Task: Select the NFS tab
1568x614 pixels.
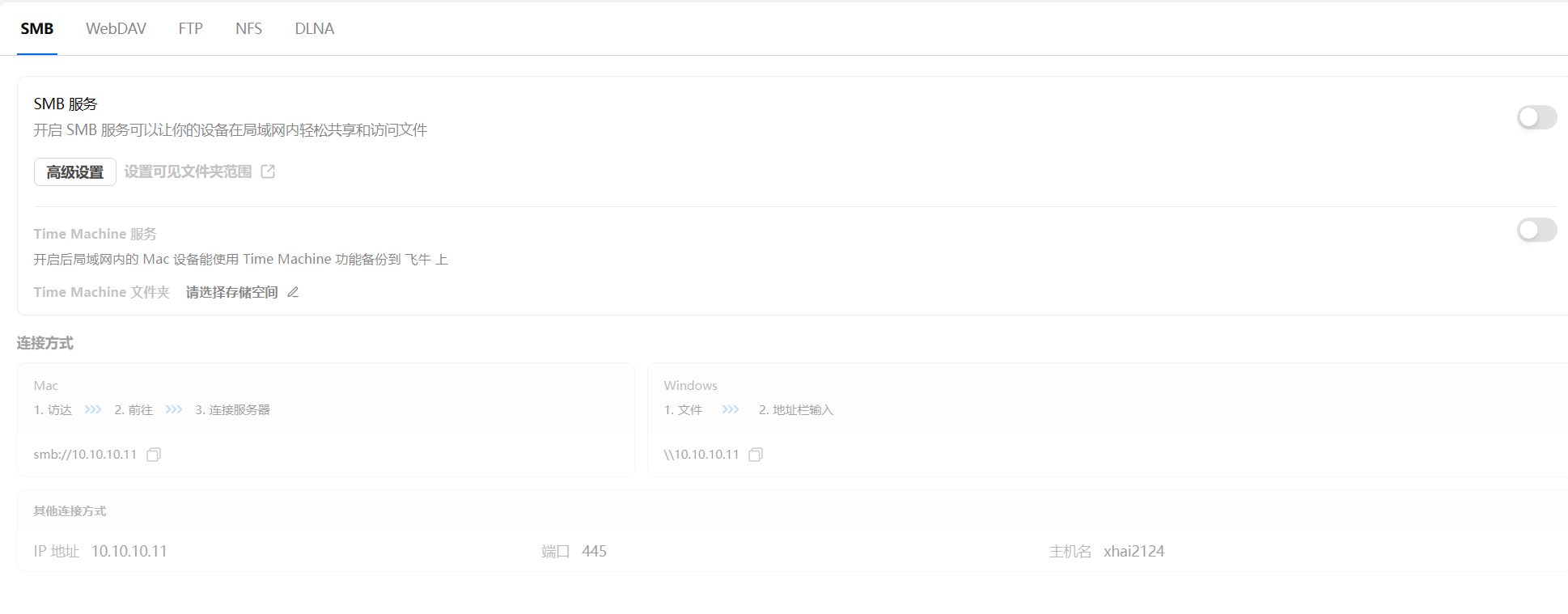Action: 248,28
